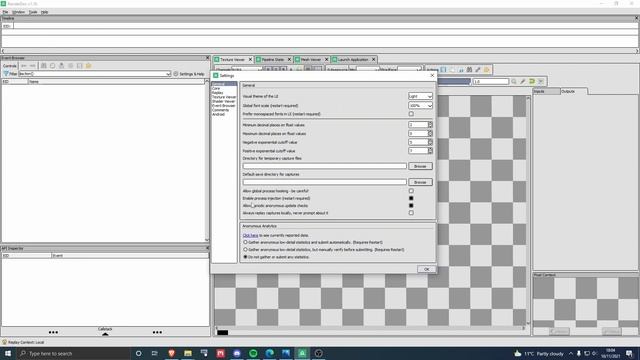
Task: Click the temporary capture files directory field
Action: click(x=324, y=166)
